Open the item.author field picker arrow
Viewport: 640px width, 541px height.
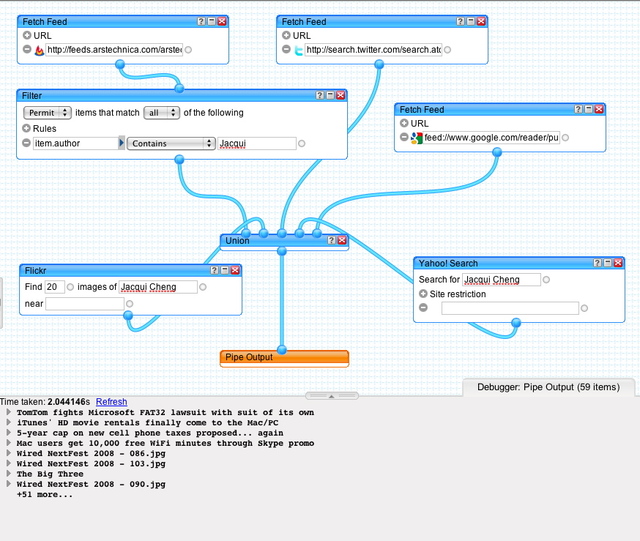click(121, 143)
